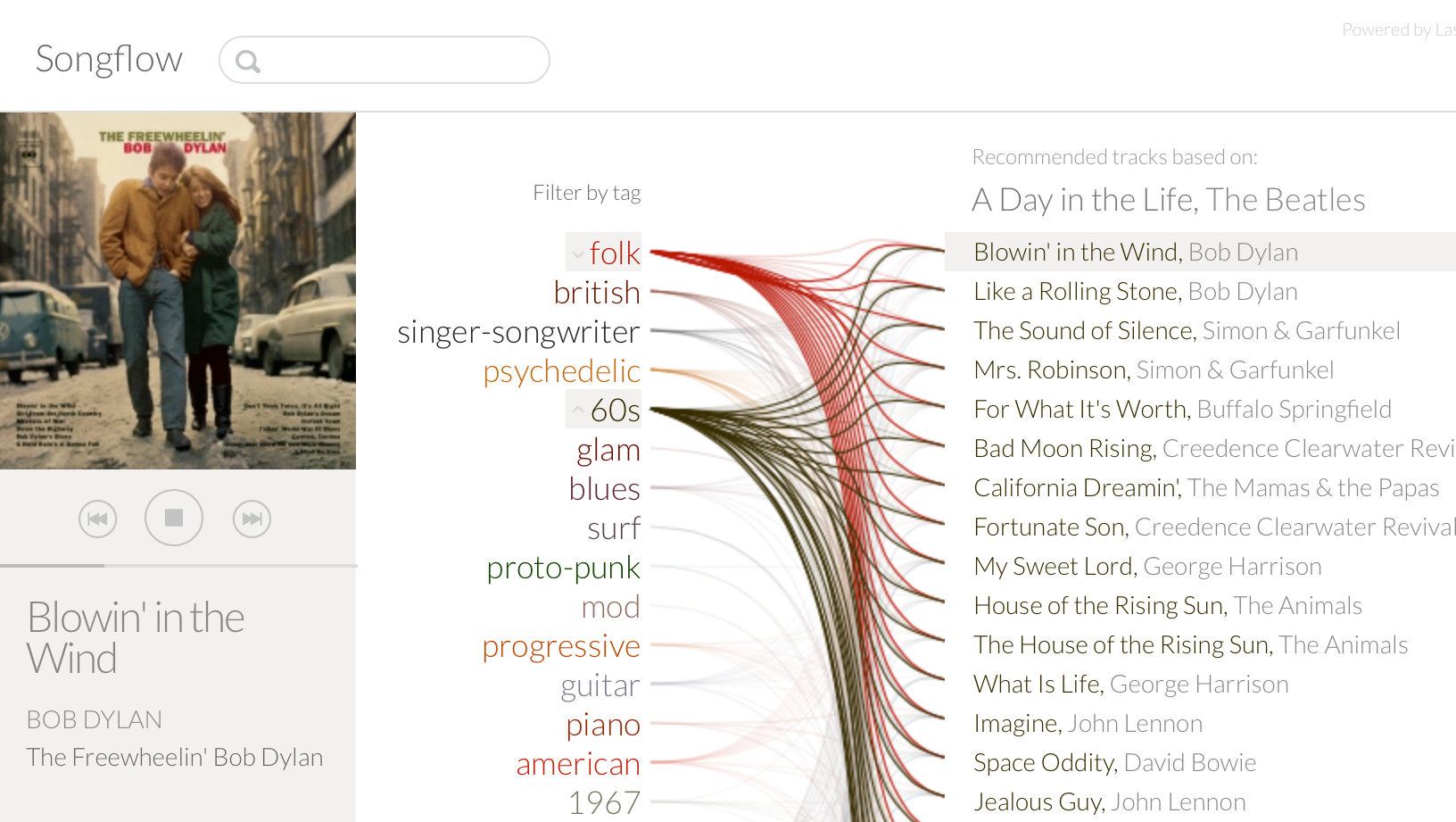This screenshot has width=1456, height=822.
Task: Play The Sound of Silence
Action: (1186, 331)
